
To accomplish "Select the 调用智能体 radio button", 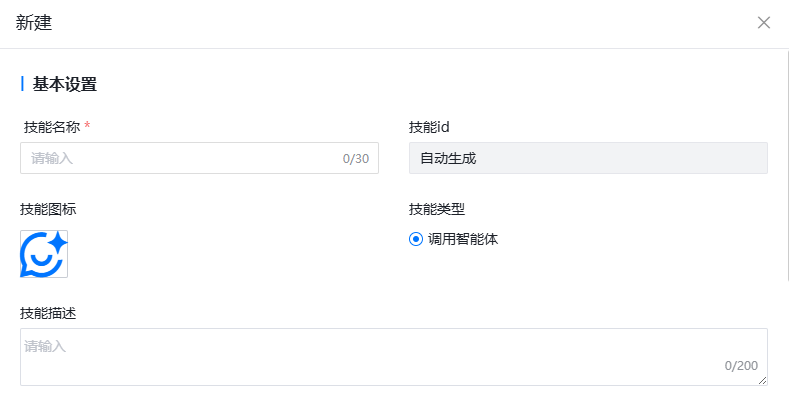I will tap(416, 239).
